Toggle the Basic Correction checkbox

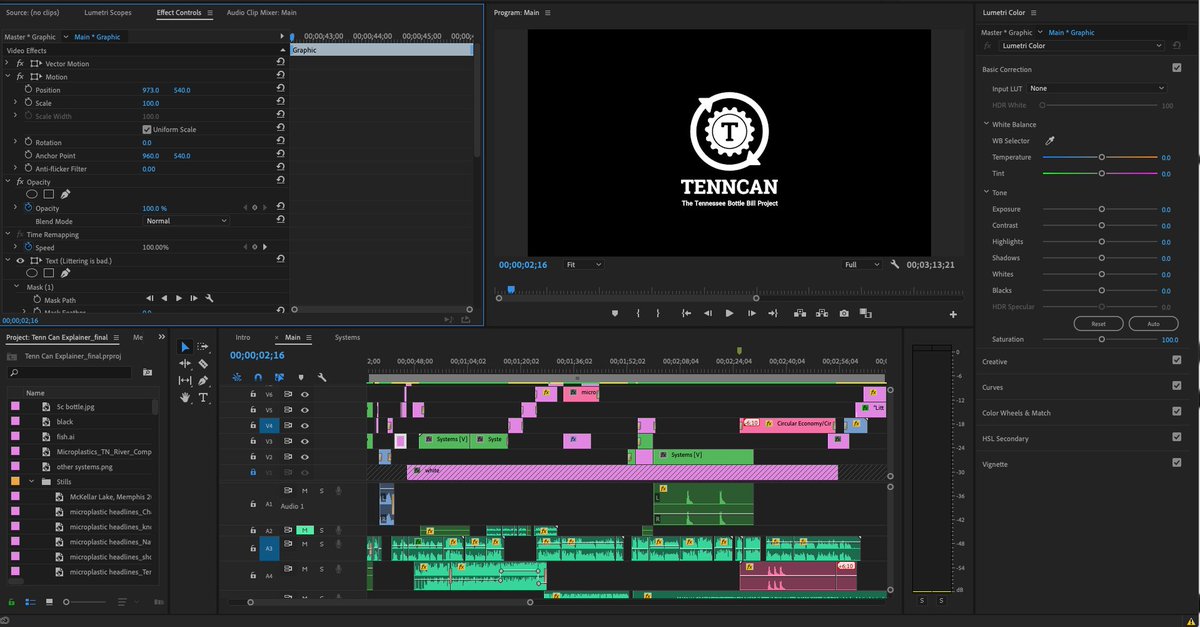[1176, 68]
